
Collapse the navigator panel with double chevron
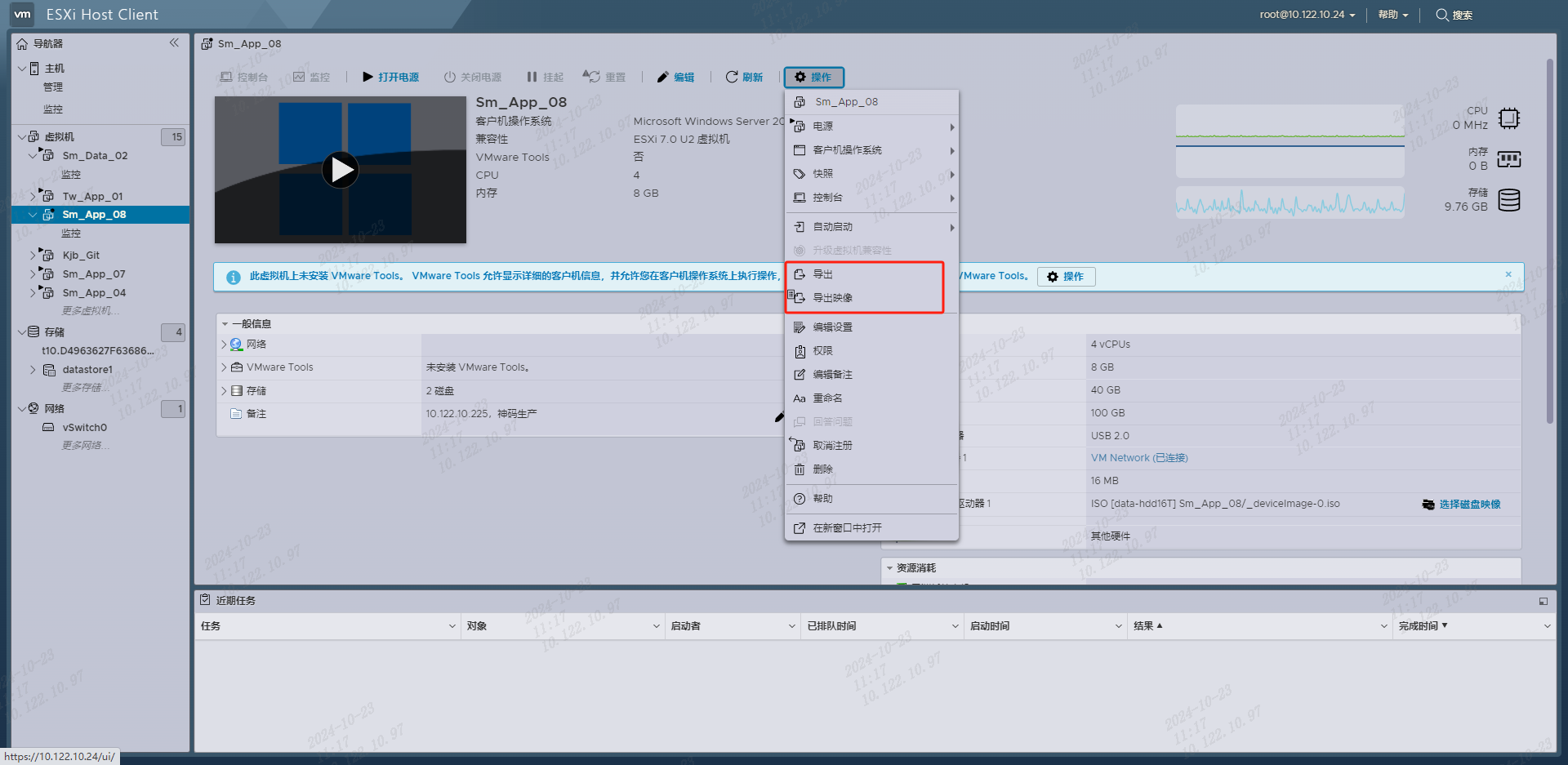click(174, 42)
